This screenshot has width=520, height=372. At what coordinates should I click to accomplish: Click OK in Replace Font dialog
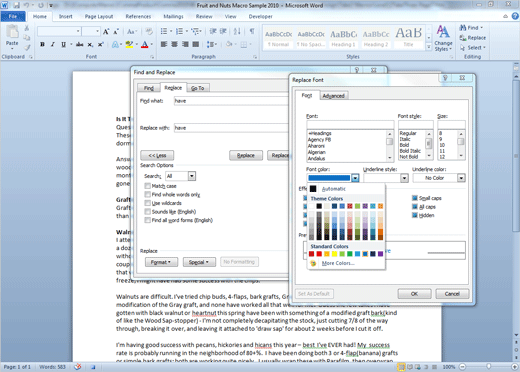(414, 294)
